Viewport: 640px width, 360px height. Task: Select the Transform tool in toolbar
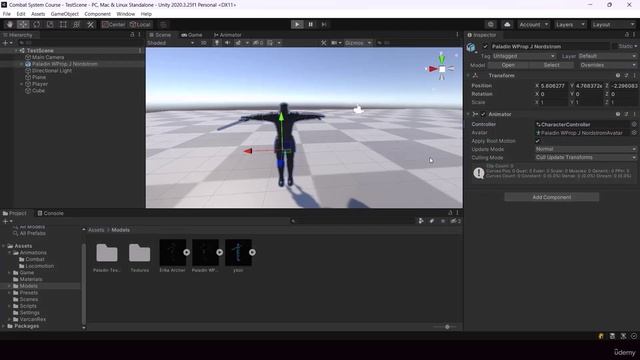click(x=77, y=24)
